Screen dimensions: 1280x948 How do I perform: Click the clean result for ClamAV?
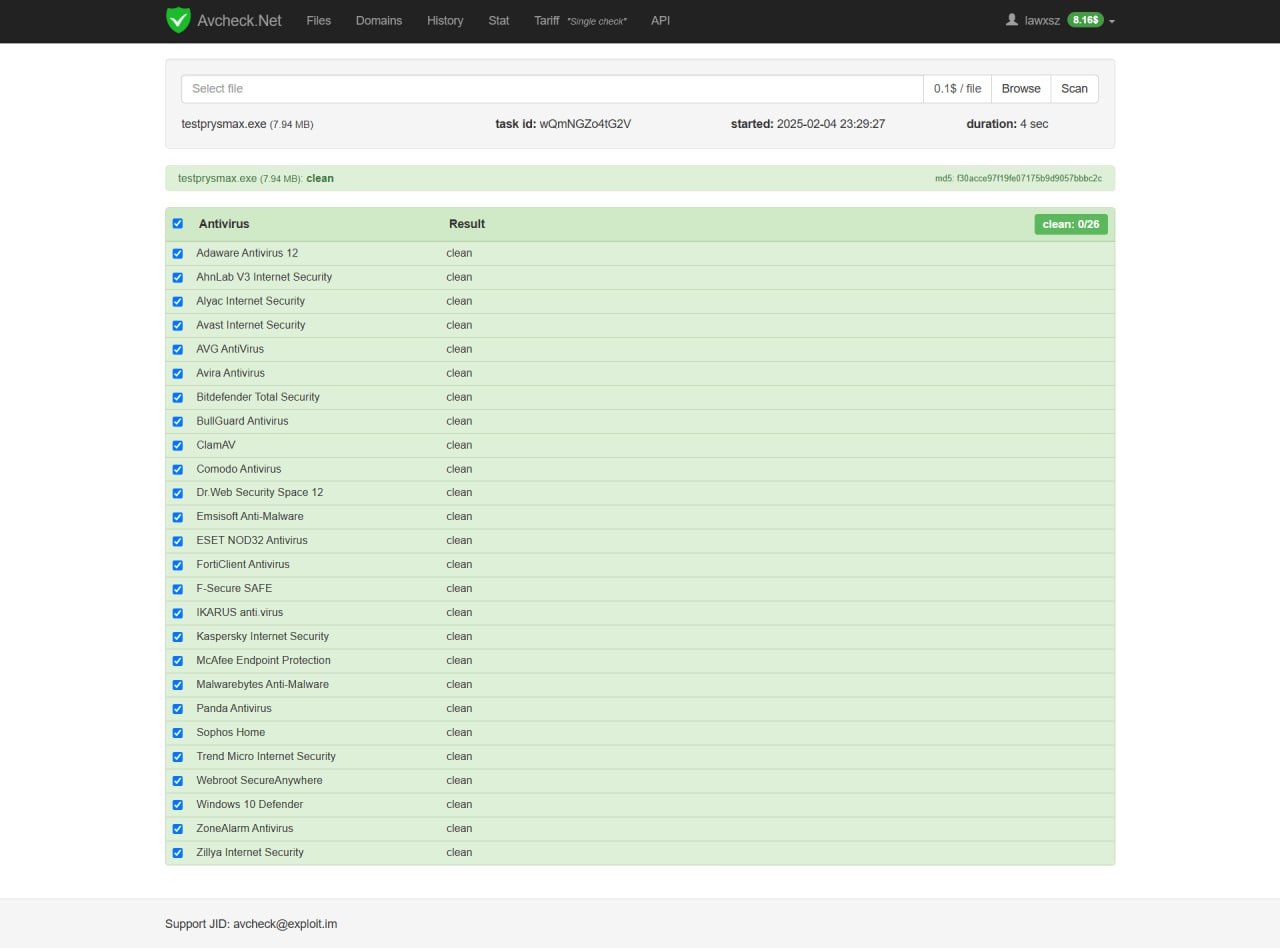(459, 446)
